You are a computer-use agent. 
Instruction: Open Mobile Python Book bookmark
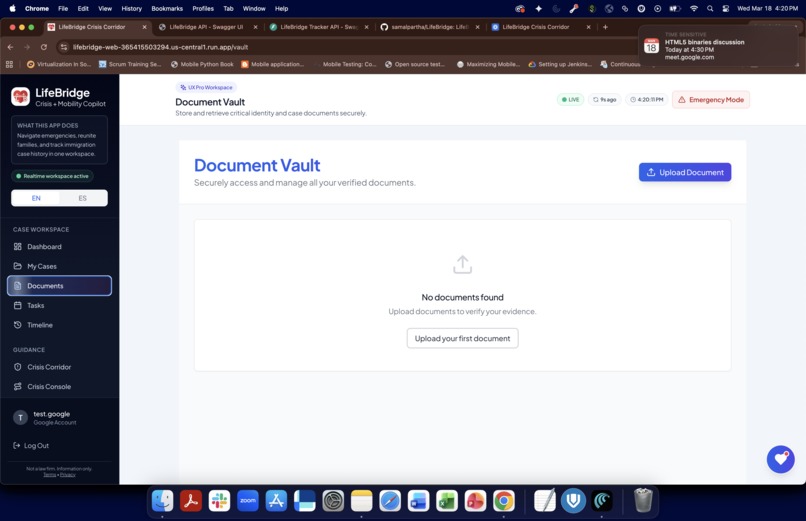pyautogui.click(x=202, y=64)
